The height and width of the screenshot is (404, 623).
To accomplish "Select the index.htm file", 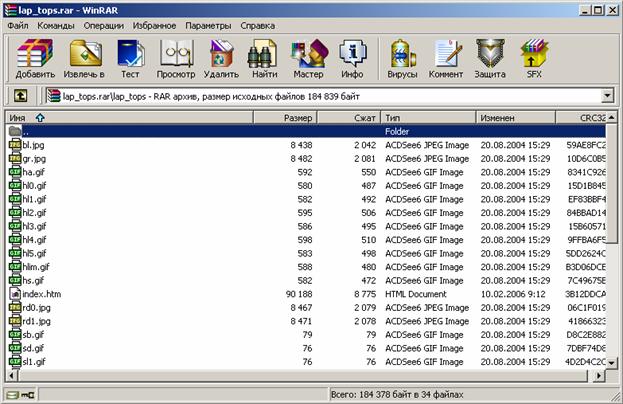I will coord(42,294).
